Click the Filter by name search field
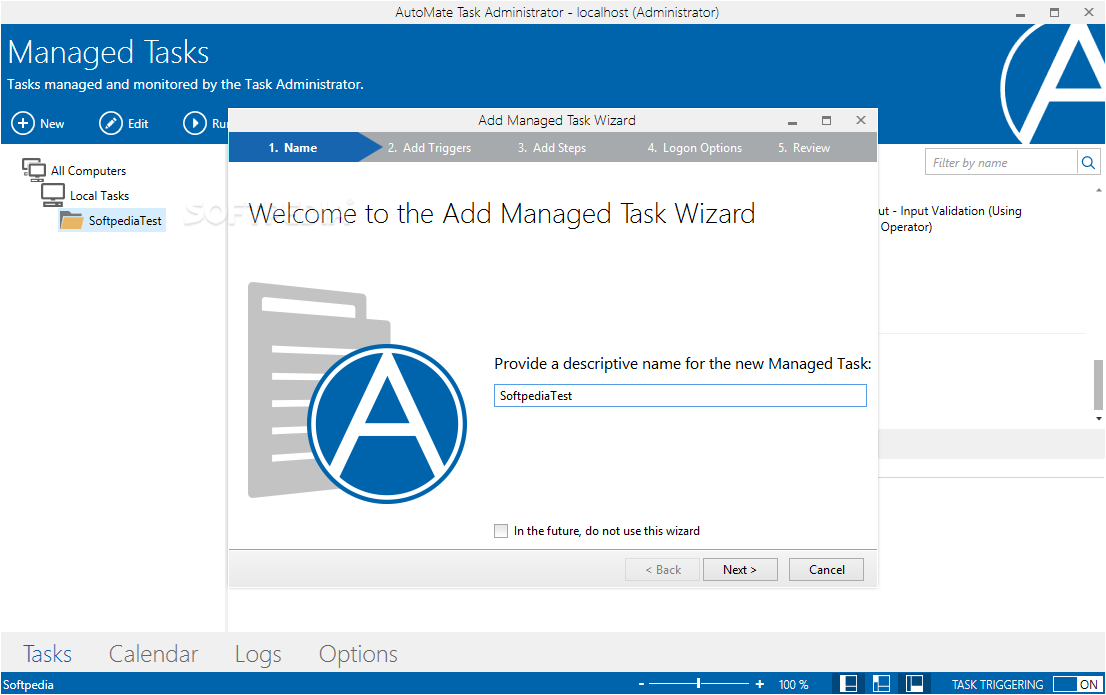Viewport: 1106px width, 695px height. click(1001, 163)
